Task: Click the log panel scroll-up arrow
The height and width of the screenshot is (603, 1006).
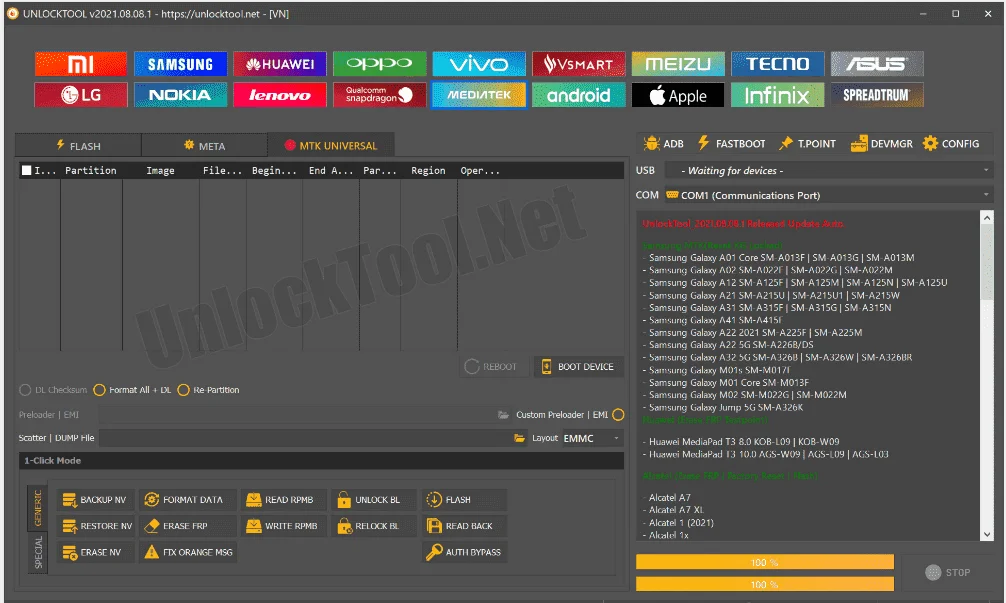Action: click(x=987, y=218)
